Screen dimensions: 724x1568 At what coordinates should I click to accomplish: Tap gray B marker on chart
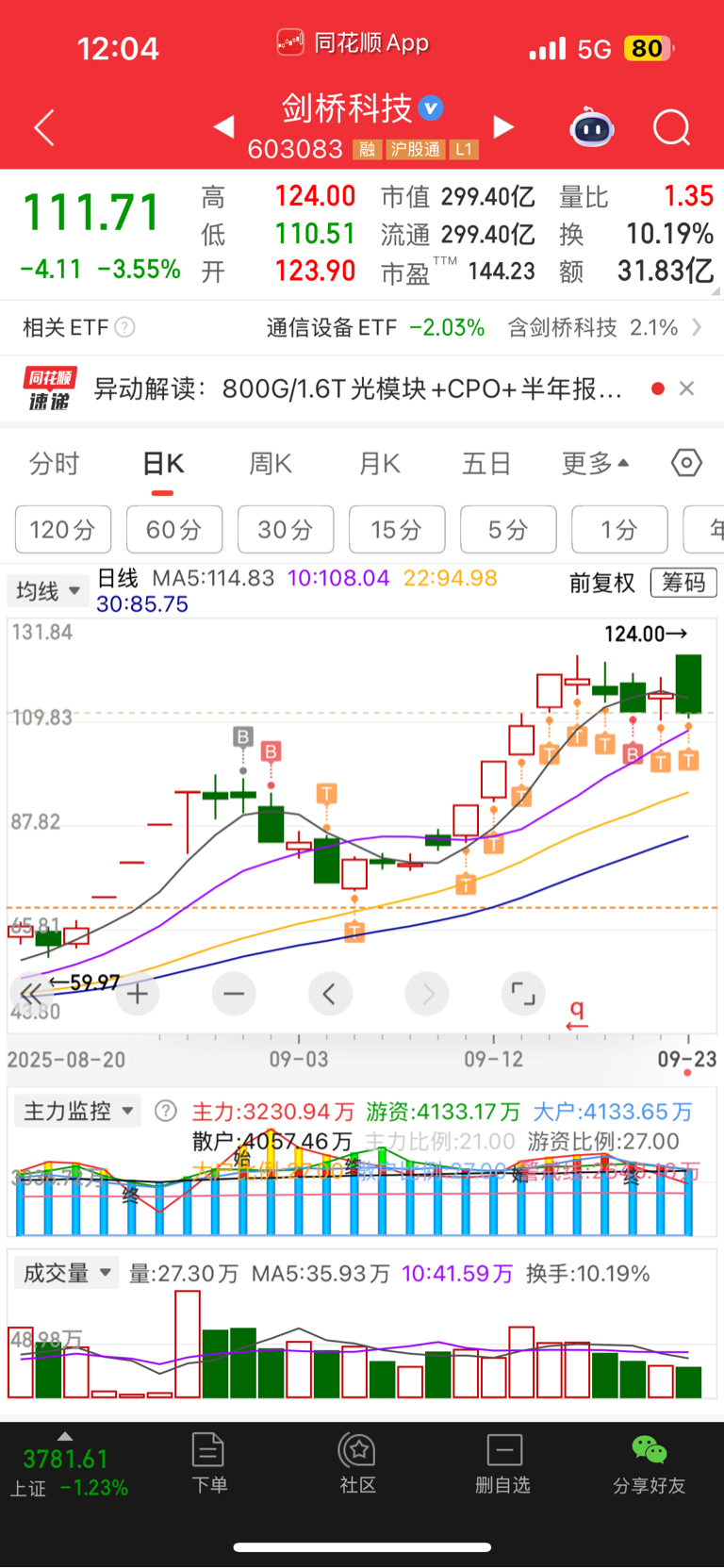click(243, 736)
